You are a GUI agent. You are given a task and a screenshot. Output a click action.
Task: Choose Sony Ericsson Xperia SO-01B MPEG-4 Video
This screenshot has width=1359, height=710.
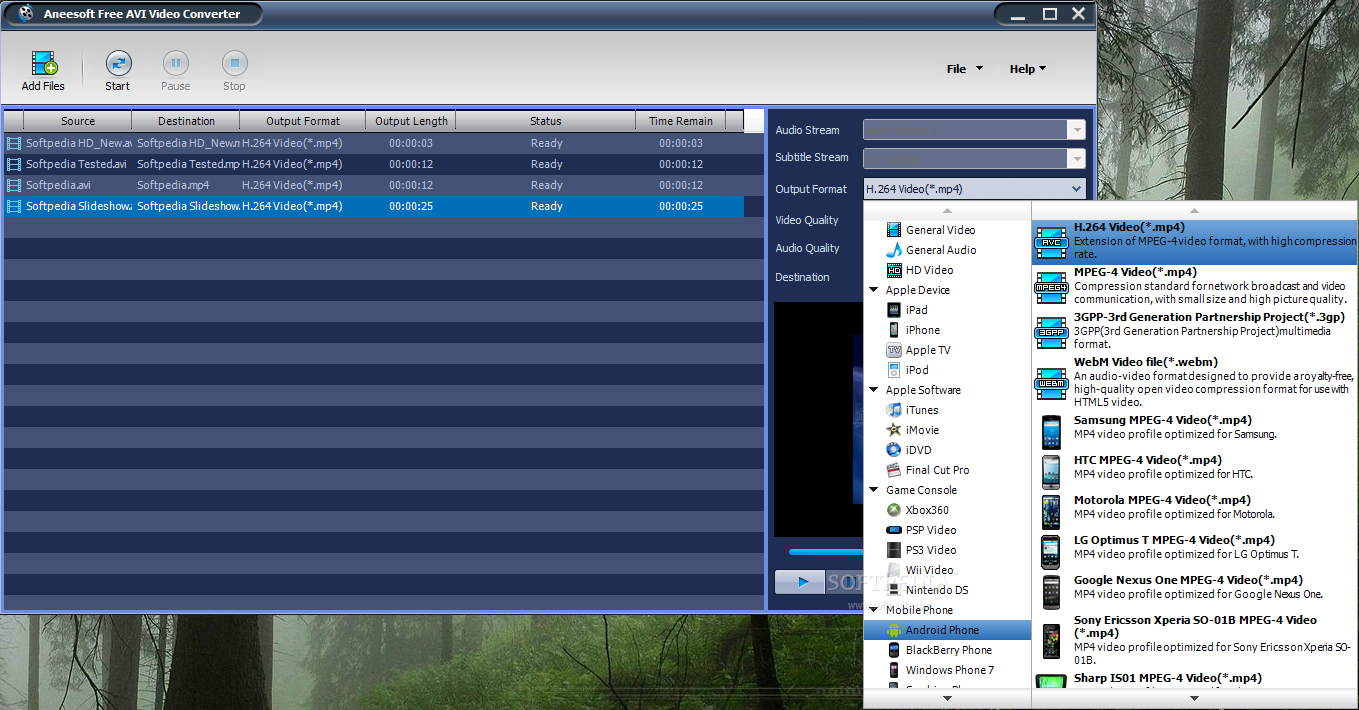(x=1195, y=640)
